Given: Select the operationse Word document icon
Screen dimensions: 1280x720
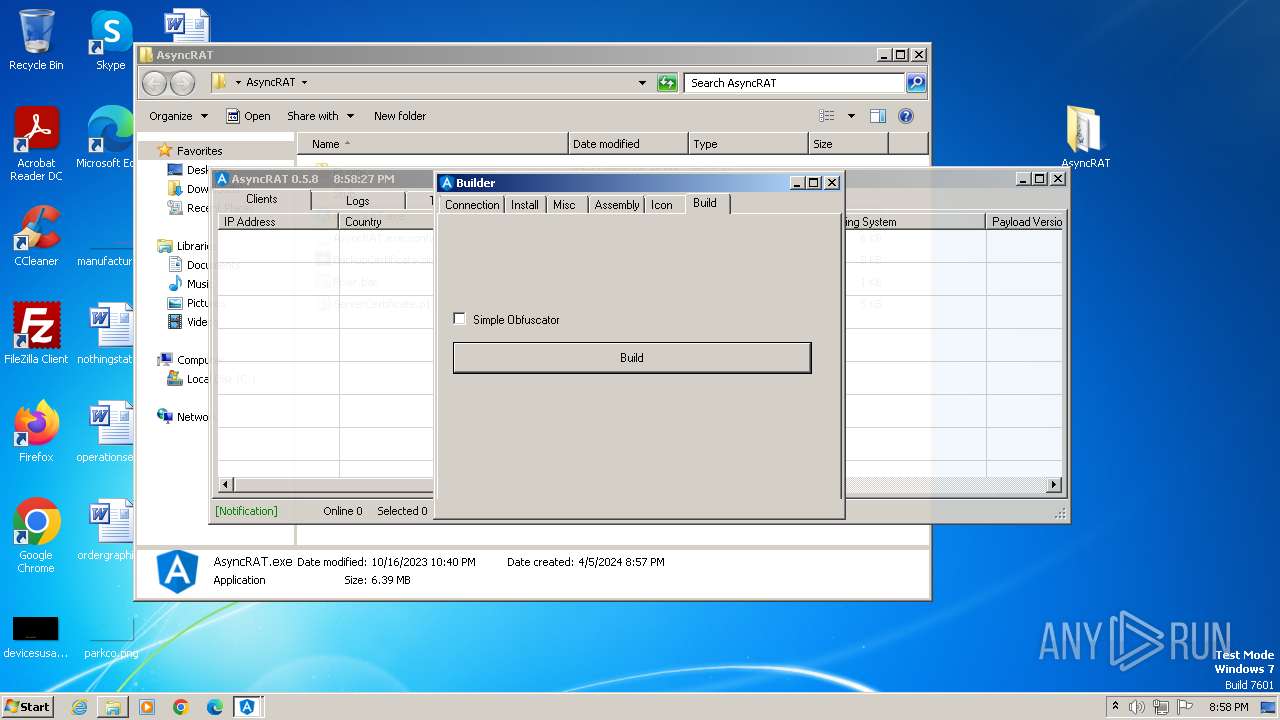Looking at the screenshot, I should point(106,432).
